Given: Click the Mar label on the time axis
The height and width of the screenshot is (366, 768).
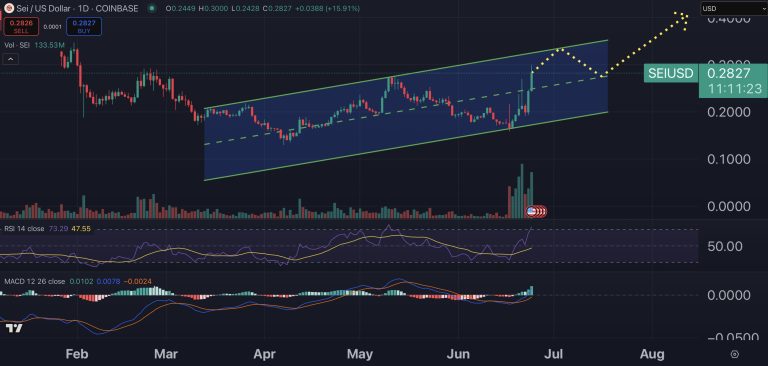Looking at the screenshot, I should click(166, 354).
